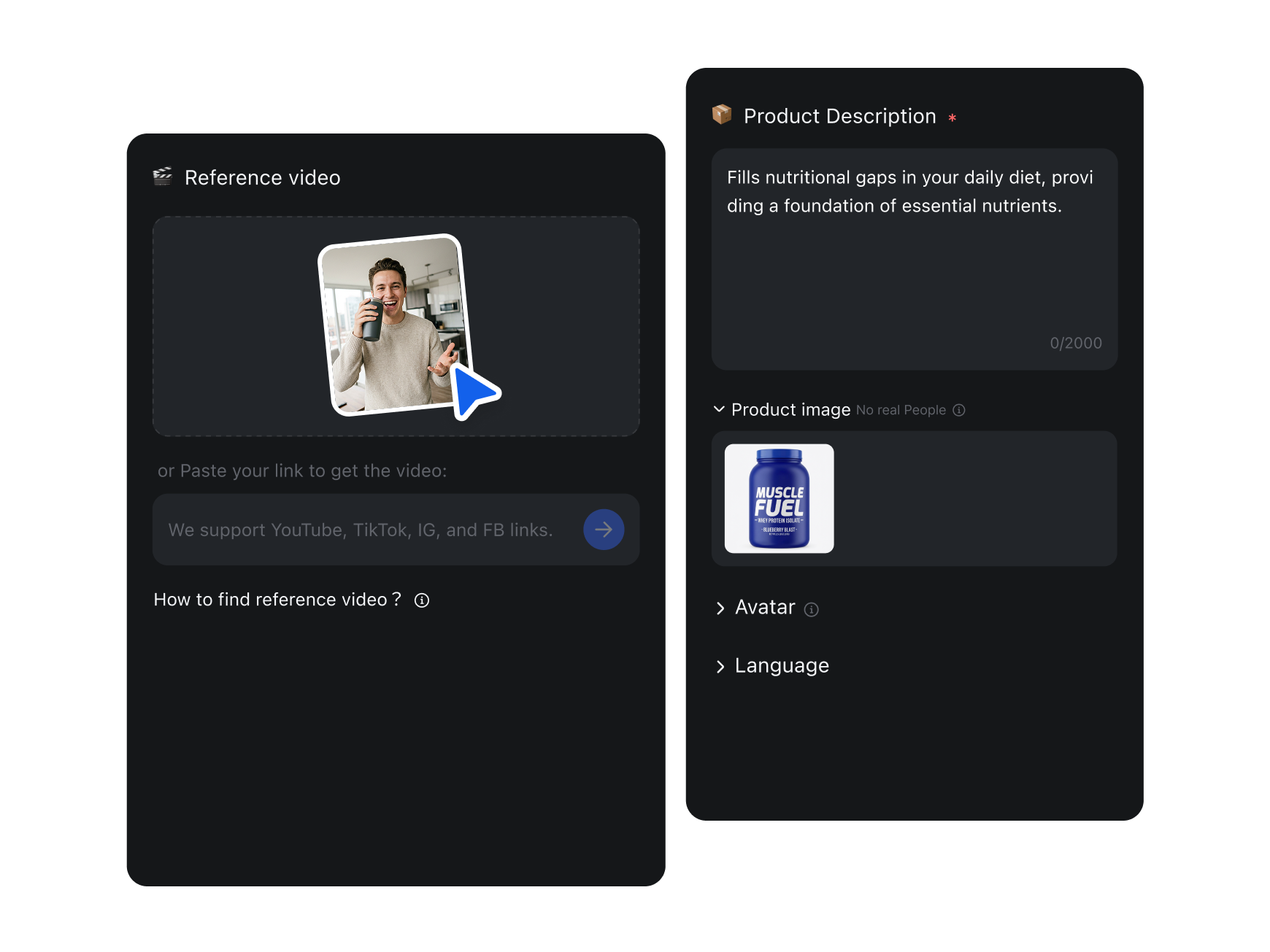
Task: Click the package box icon beside Product Description
Action: (x=722, y=115)
